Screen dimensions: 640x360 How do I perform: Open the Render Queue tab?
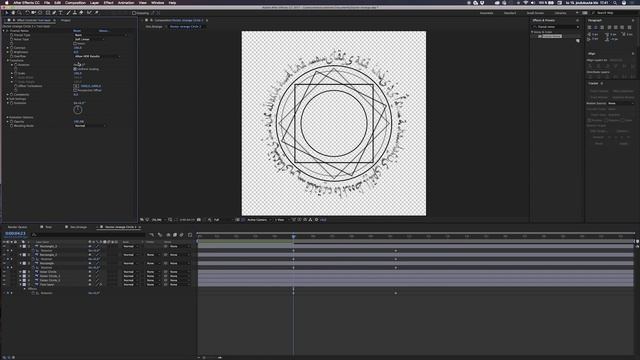coord(17,227)
